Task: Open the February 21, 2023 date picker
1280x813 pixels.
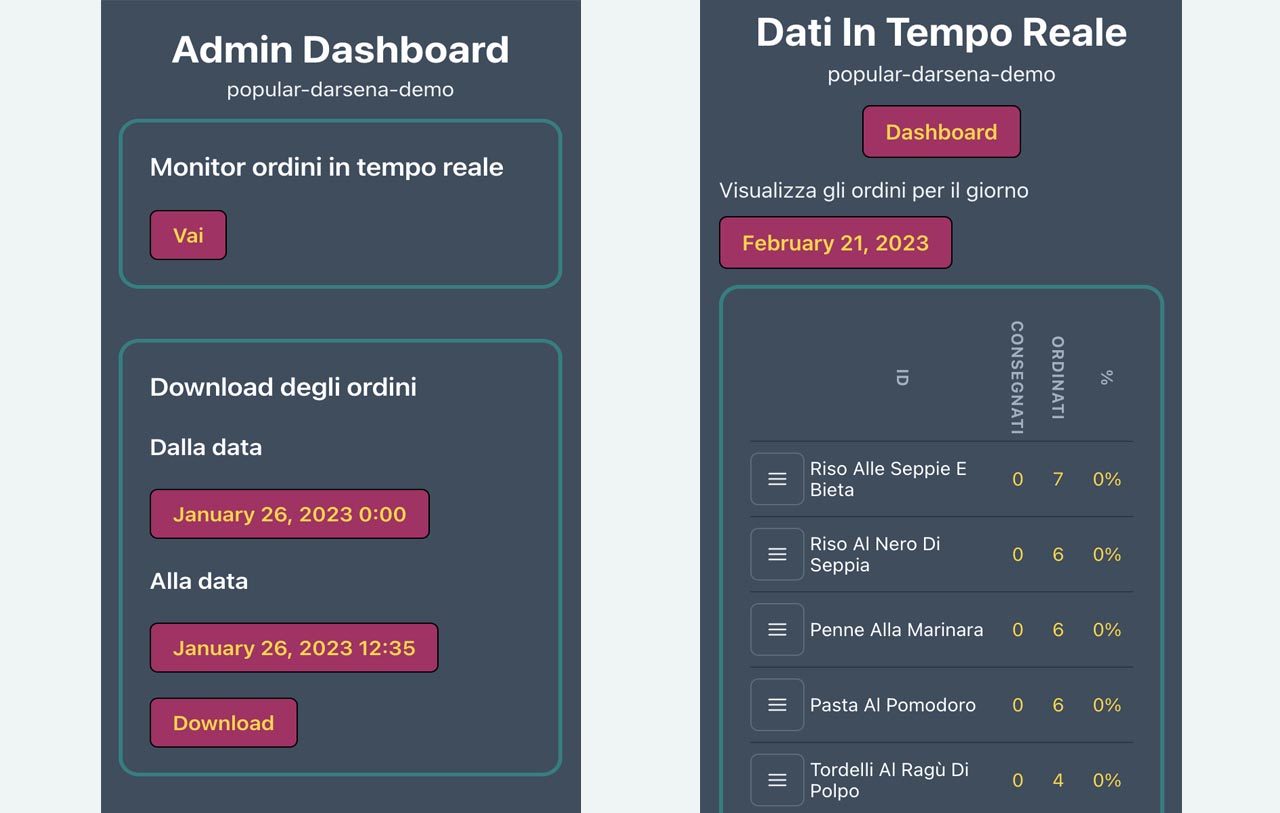Action: [835, 243]
